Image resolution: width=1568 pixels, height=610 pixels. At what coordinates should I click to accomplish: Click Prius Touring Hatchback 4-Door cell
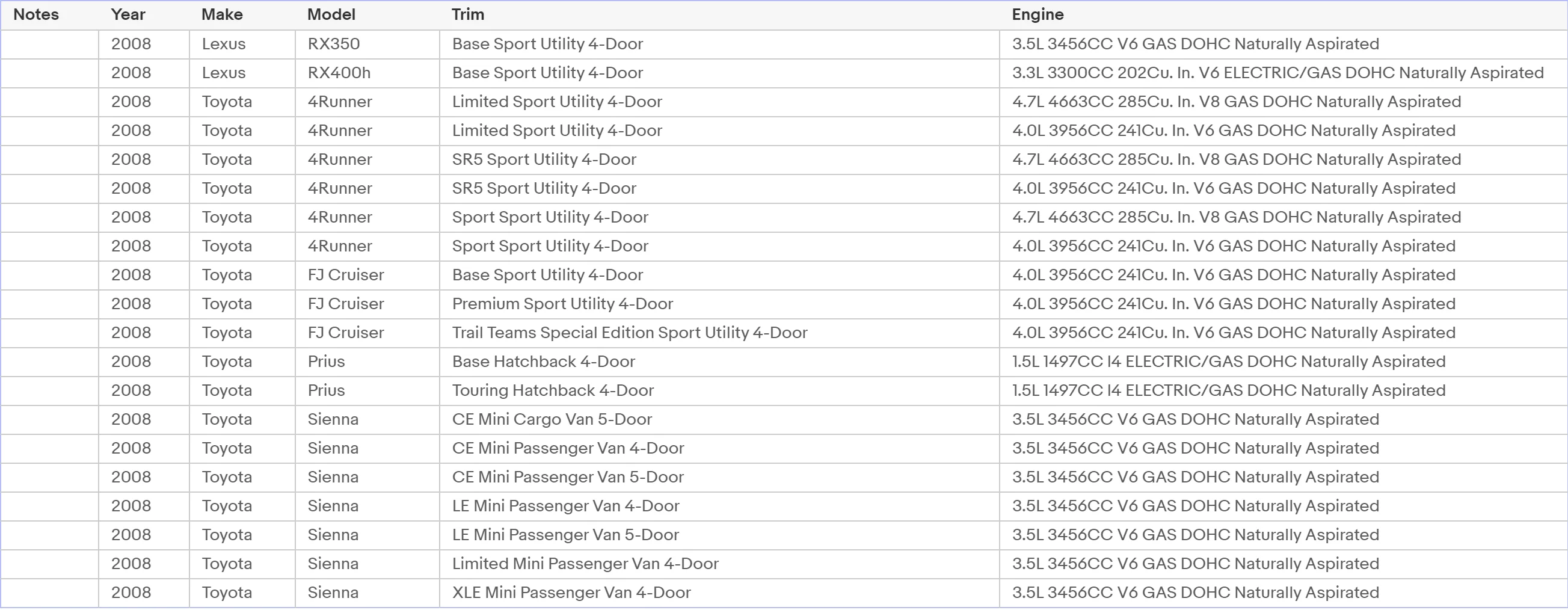click(719, 391)
